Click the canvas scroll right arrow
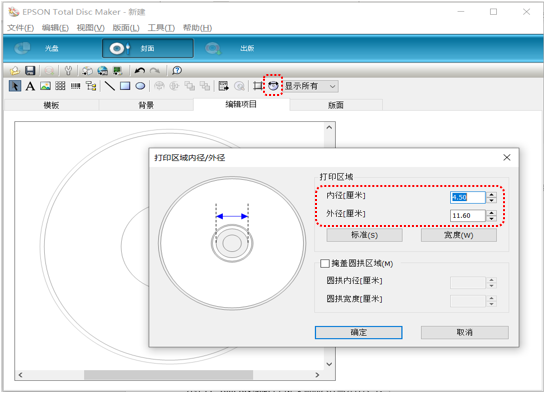This screenshot has height=393, width=545. tap(317, 375)
